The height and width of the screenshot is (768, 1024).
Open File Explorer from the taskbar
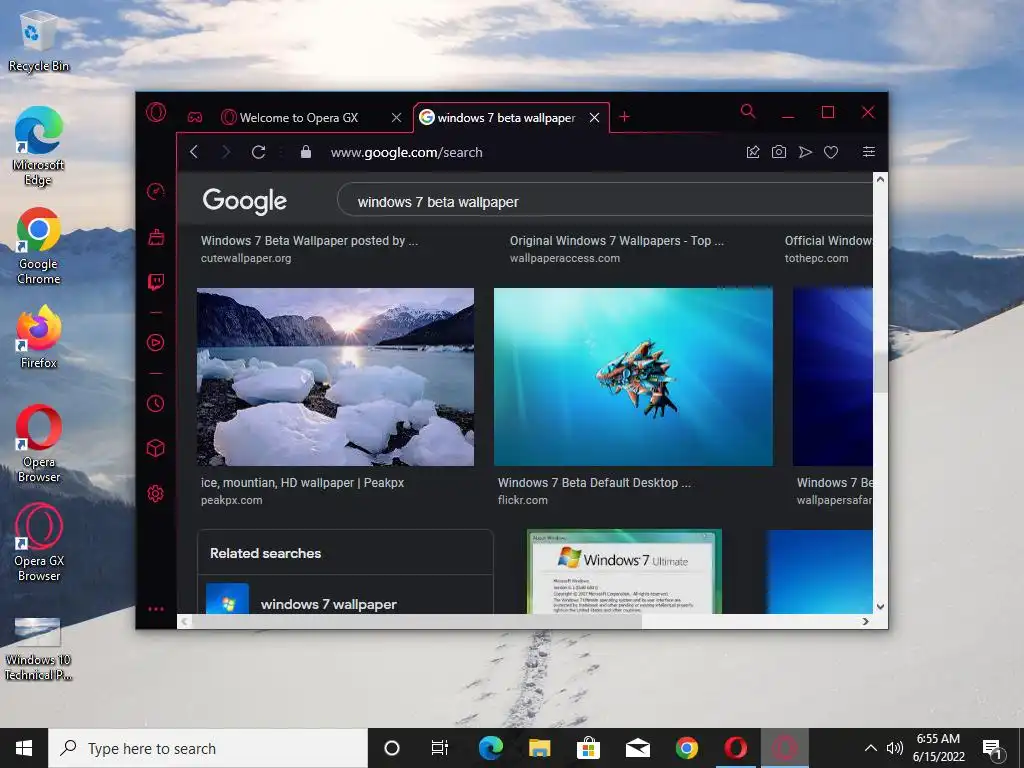point(539,748)
